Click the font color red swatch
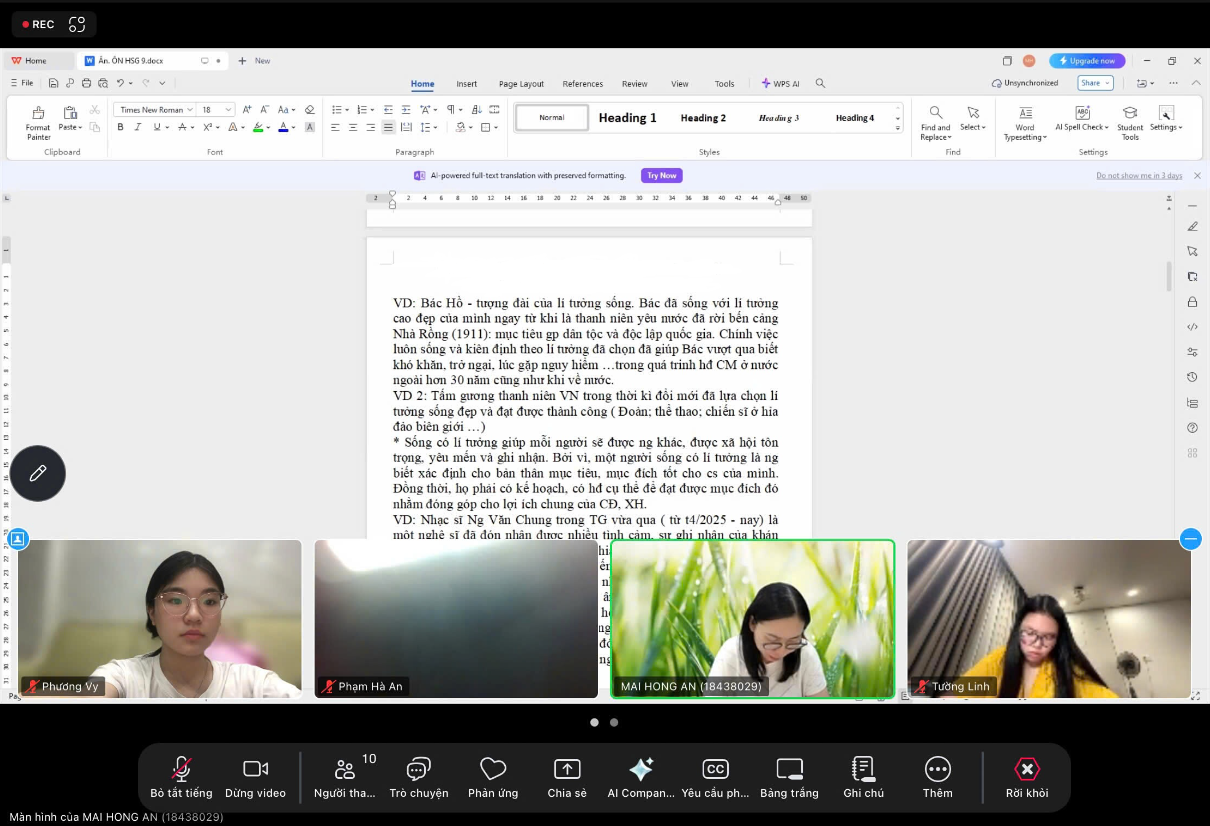This screenshot has height=826, width=1210. [283, 128]
